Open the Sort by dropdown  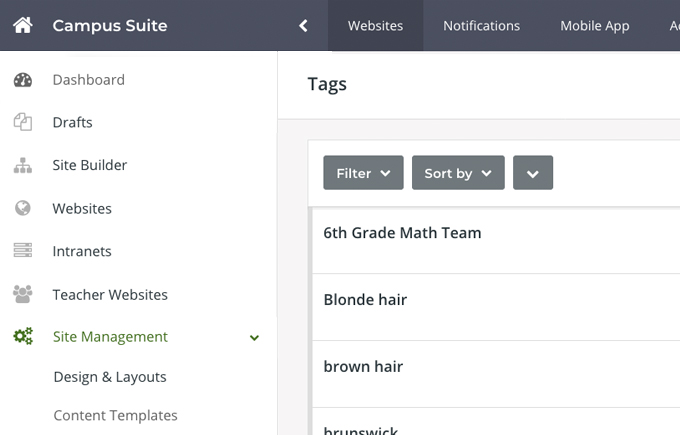(x=457, y=173)
